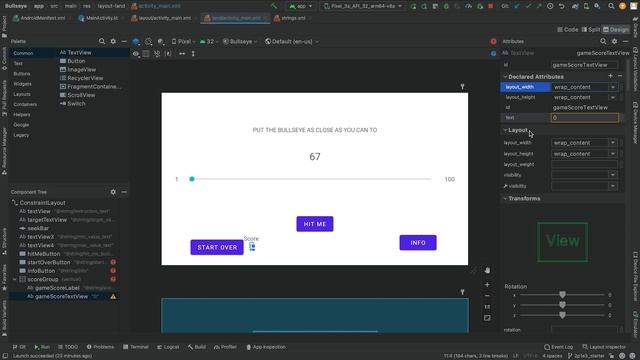Screen dimensions: 640x360
Task: Add a declared attribute with plus icon
Action: click(611, 76)
